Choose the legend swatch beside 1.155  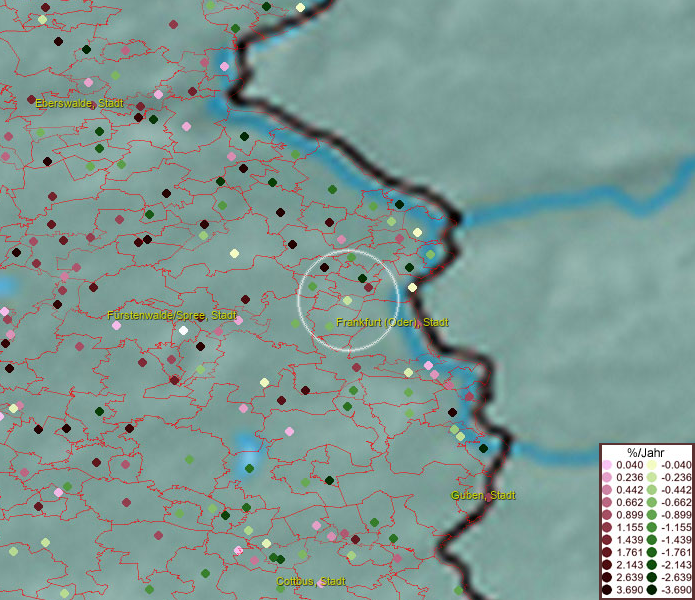(x=607, y=527)
